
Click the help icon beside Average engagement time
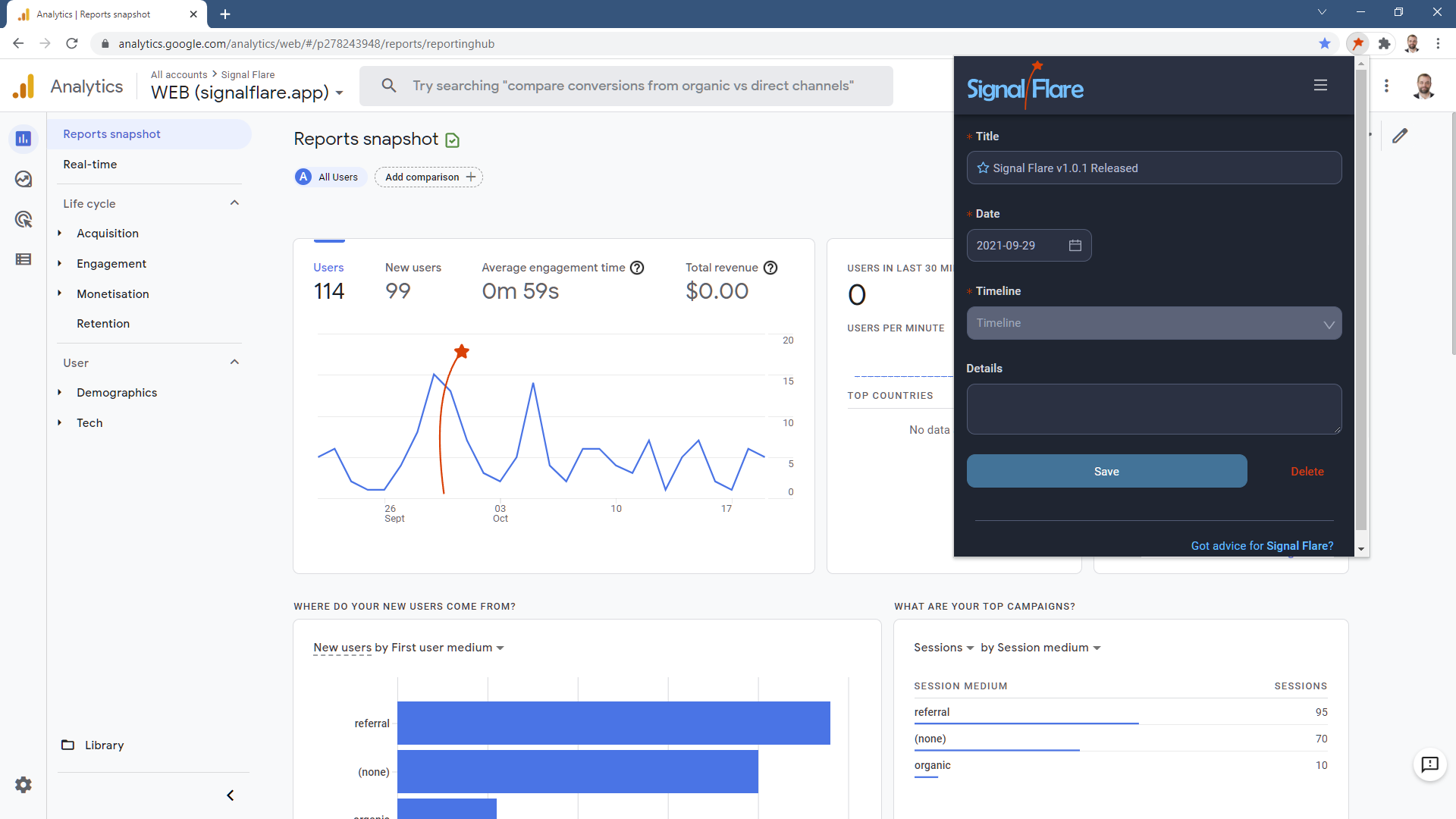click(637, 268)
